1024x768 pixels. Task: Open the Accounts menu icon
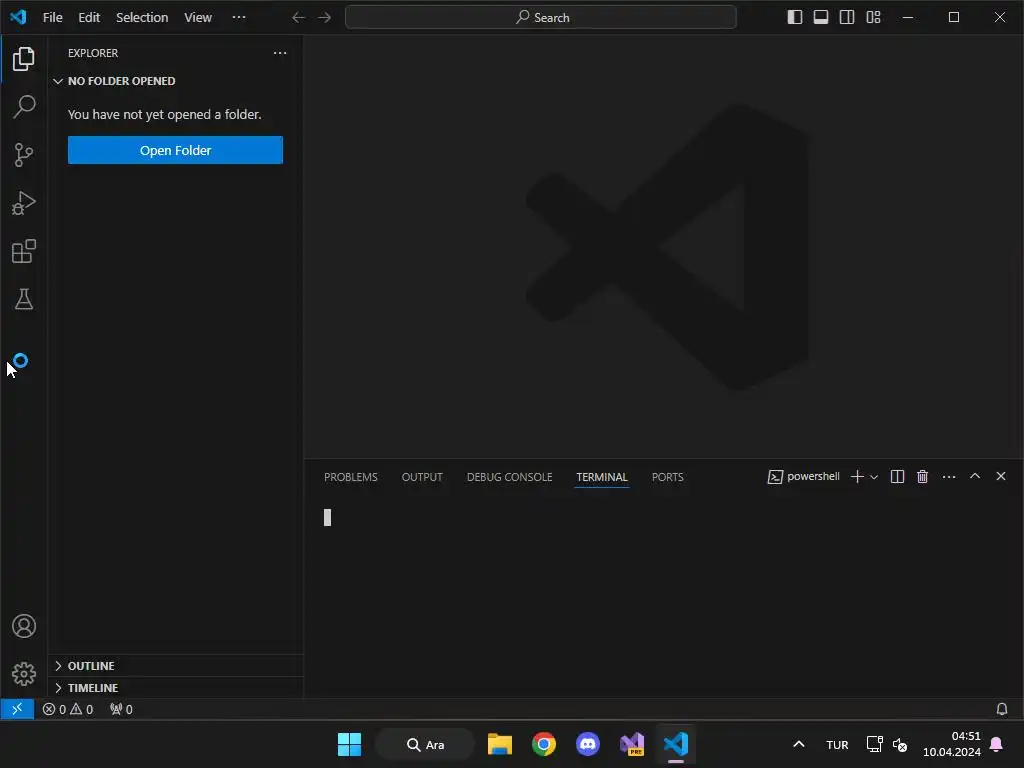click(x=24, y=626)
